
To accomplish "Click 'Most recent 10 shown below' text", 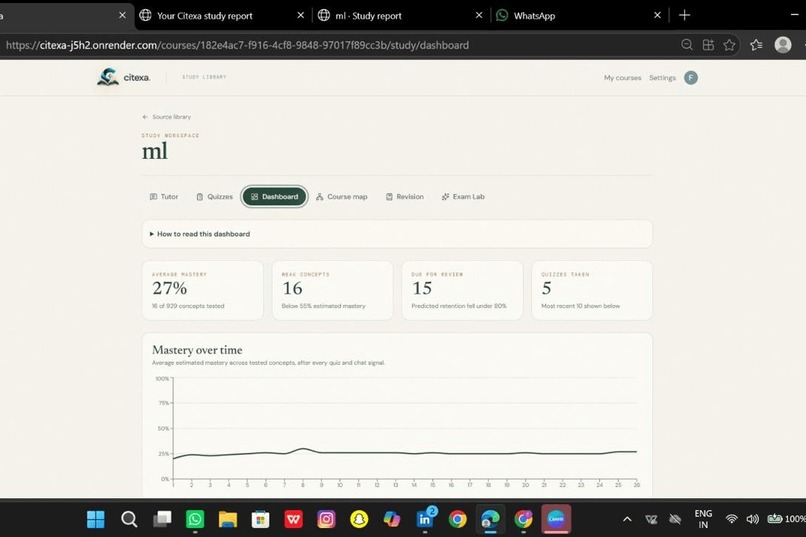I will tap(580, 306).
